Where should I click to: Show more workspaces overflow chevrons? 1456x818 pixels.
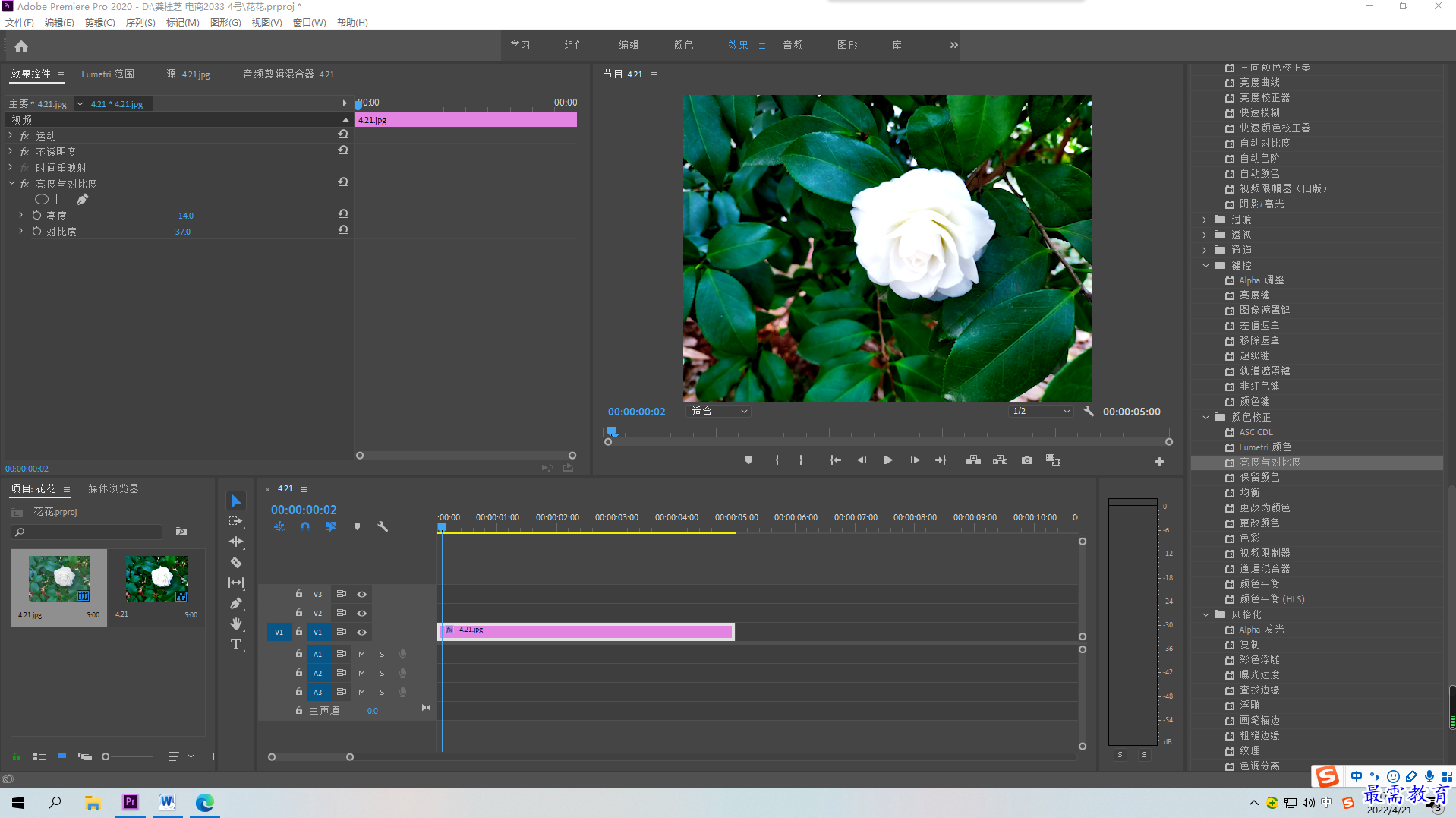tap(953, 45)
